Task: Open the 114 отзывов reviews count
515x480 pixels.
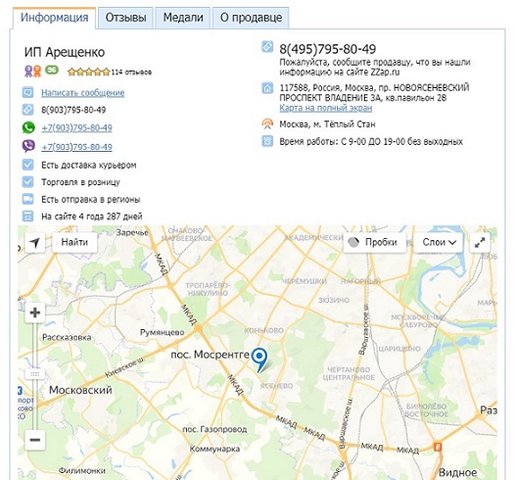Action: click(x=131, y=72)
